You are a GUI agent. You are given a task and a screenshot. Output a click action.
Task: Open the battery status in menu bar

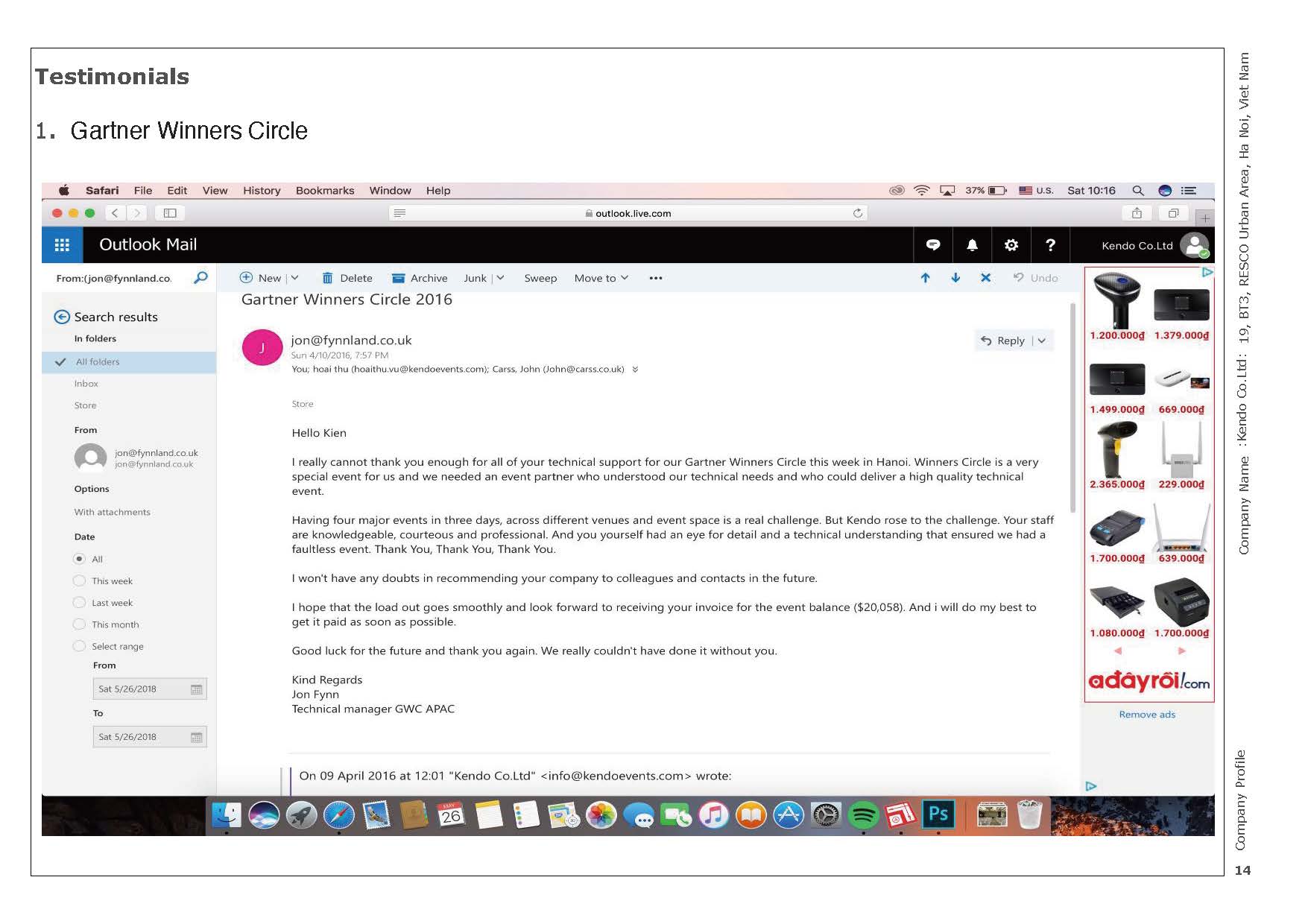coord(986,191)
